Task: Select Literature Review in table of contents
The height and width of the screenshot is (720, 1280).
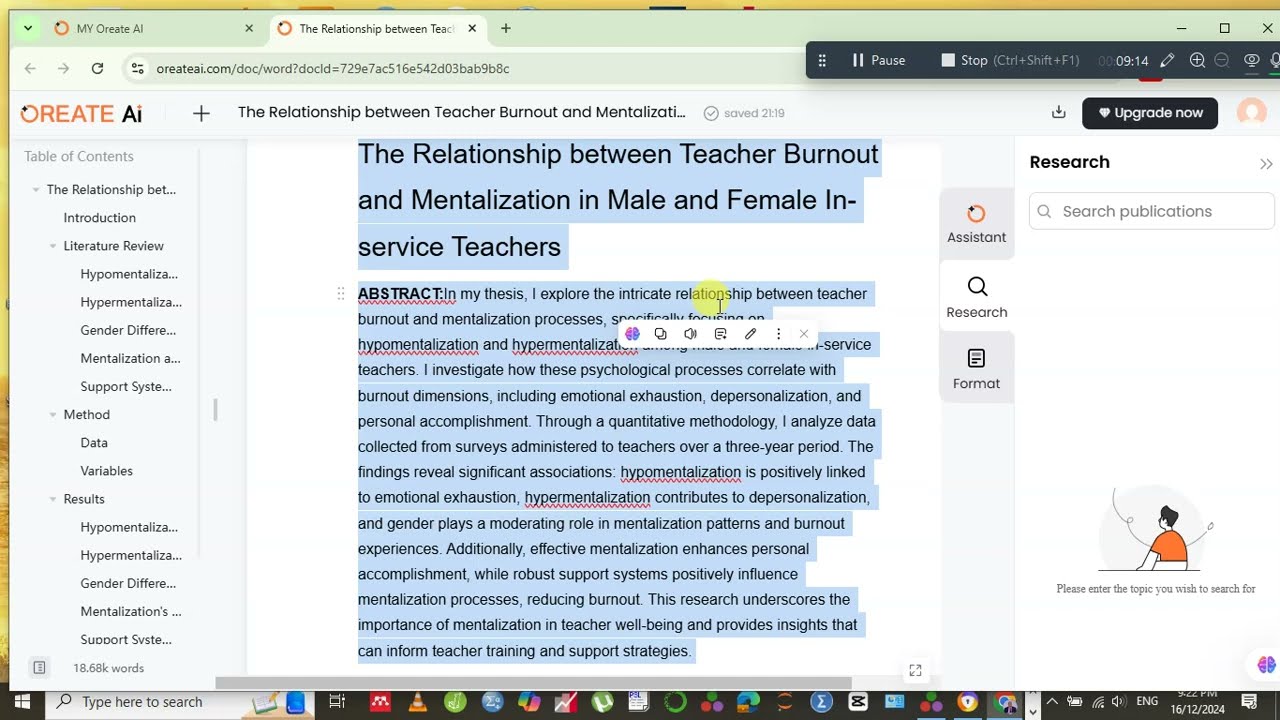Action: pyautogui.click(x=113, y=246)
